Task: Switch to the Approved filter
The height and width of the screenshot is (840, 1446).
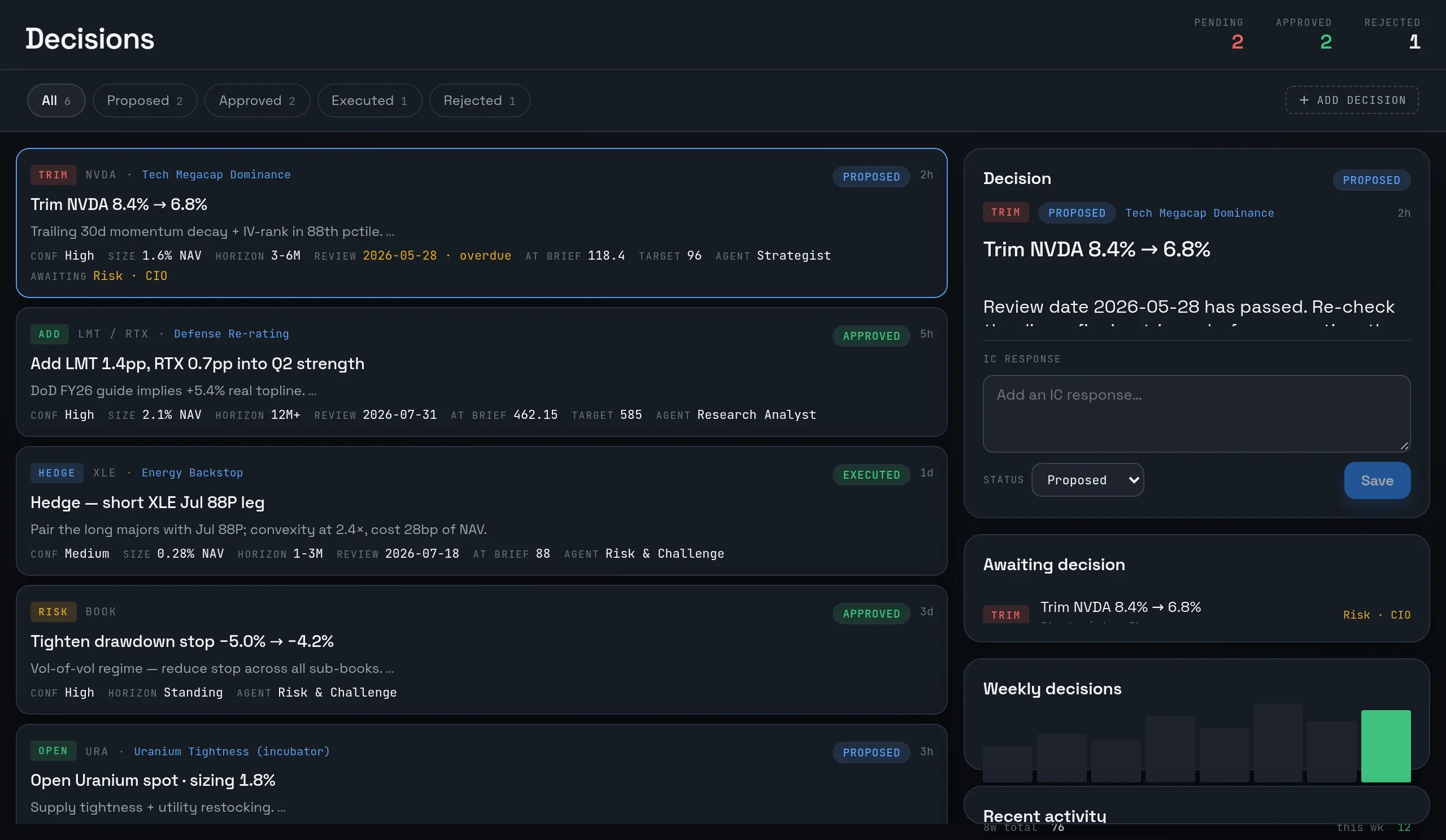Action: [257, 100]
